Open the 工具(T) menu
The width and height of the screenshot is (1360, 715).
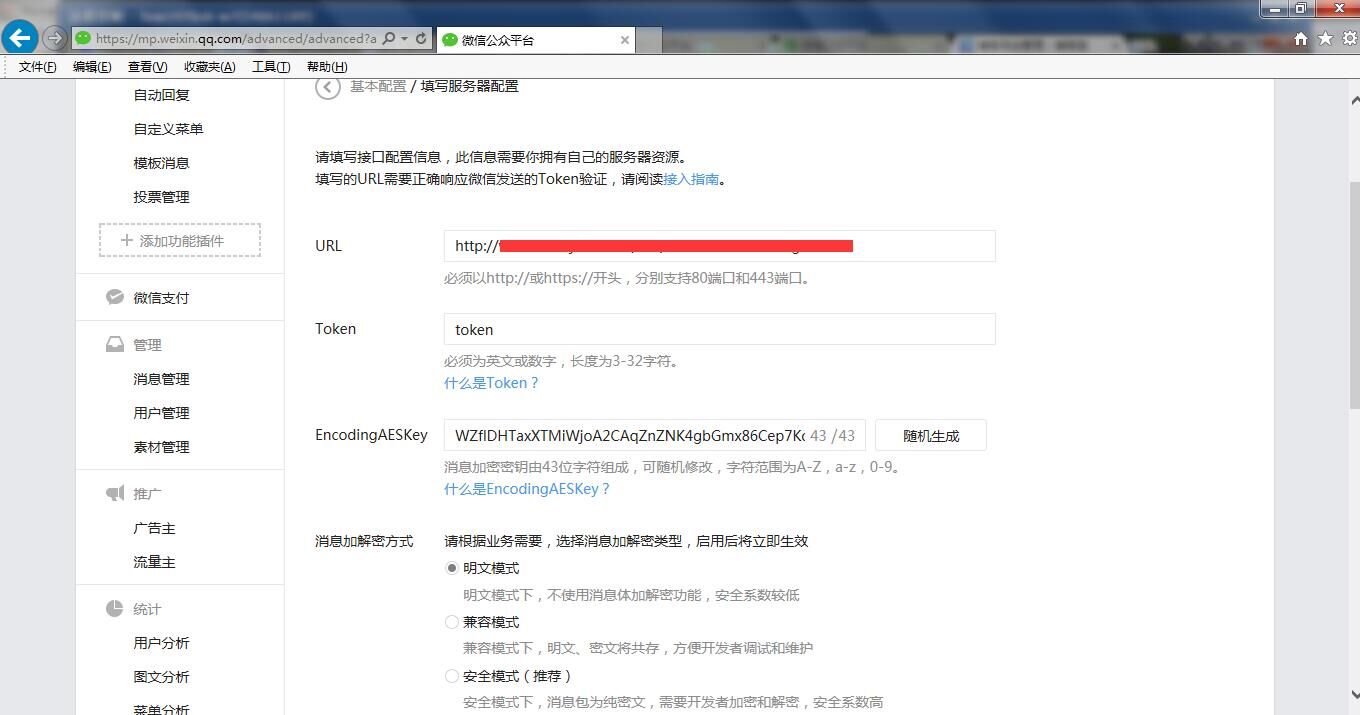[x=271, y=67]
